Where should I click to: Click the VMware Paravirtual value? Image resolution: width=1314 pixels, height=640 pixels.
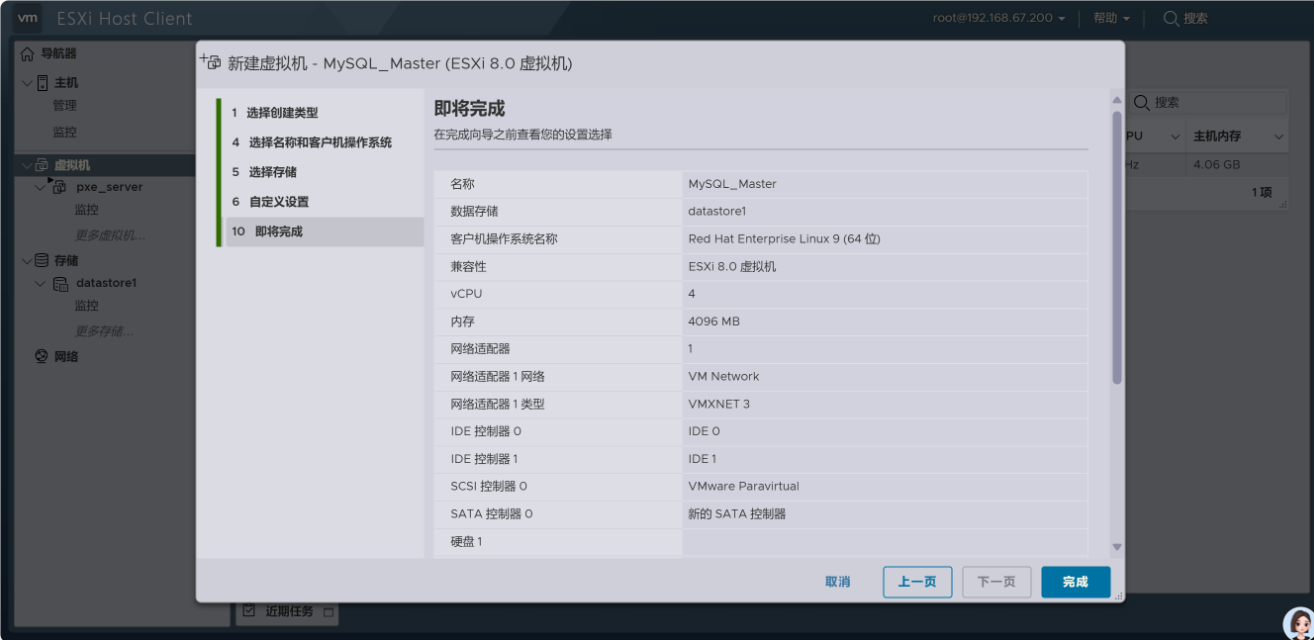tap(743, 486)
